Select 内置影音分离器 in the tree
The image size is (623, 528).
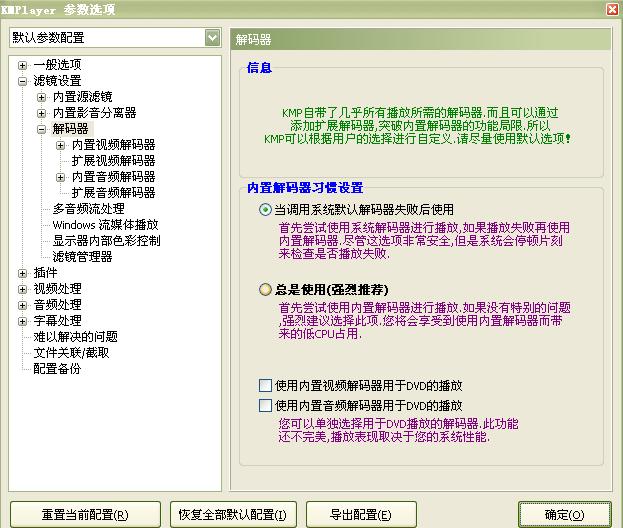pyautogui.click(x=95, y=113)
